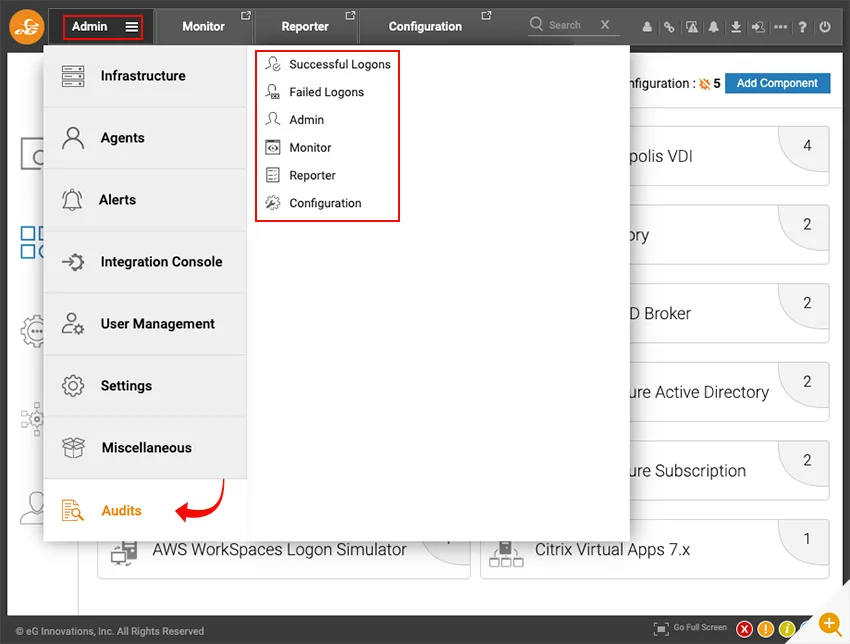Viewport: 850px width, 644px height.
Task: Click the Configuration audit wrench-gear icon
Action: 272,203
